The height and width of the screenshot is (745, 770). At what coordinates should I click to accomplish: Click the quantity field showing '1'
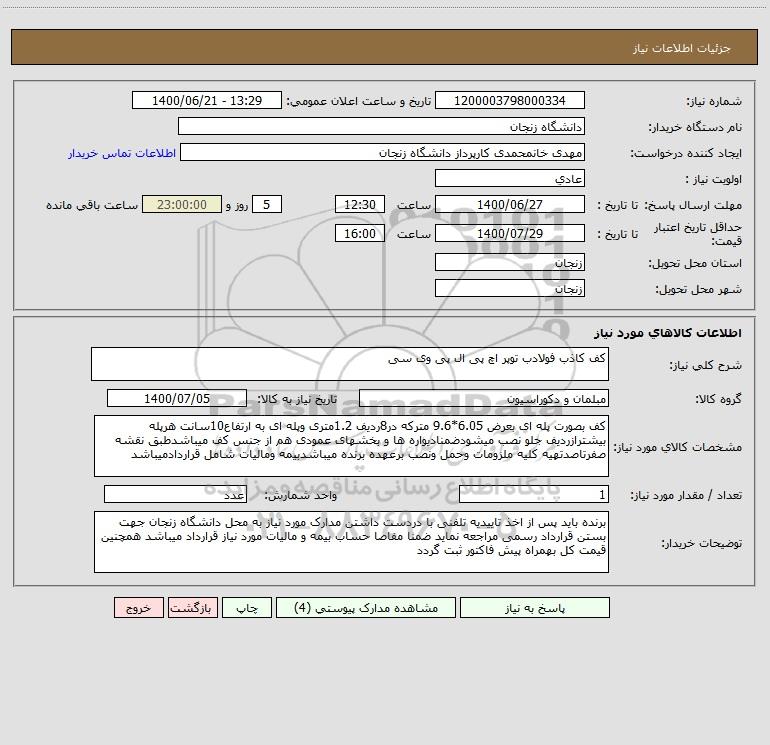pos(534,495)
